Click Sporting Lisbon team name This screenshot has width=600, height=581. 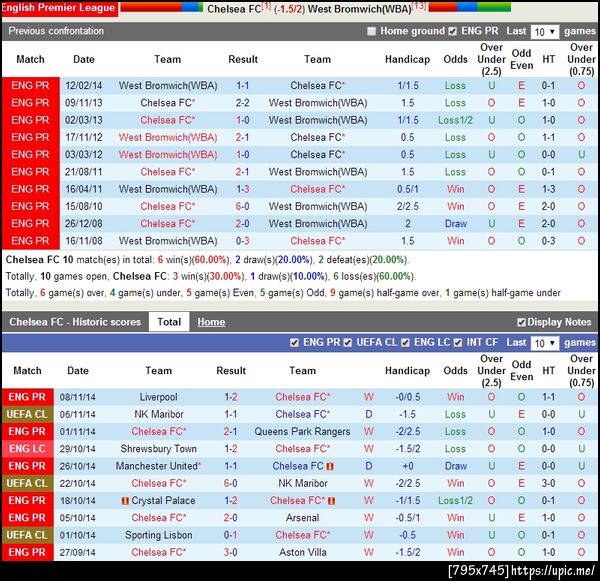pos(158,535)
